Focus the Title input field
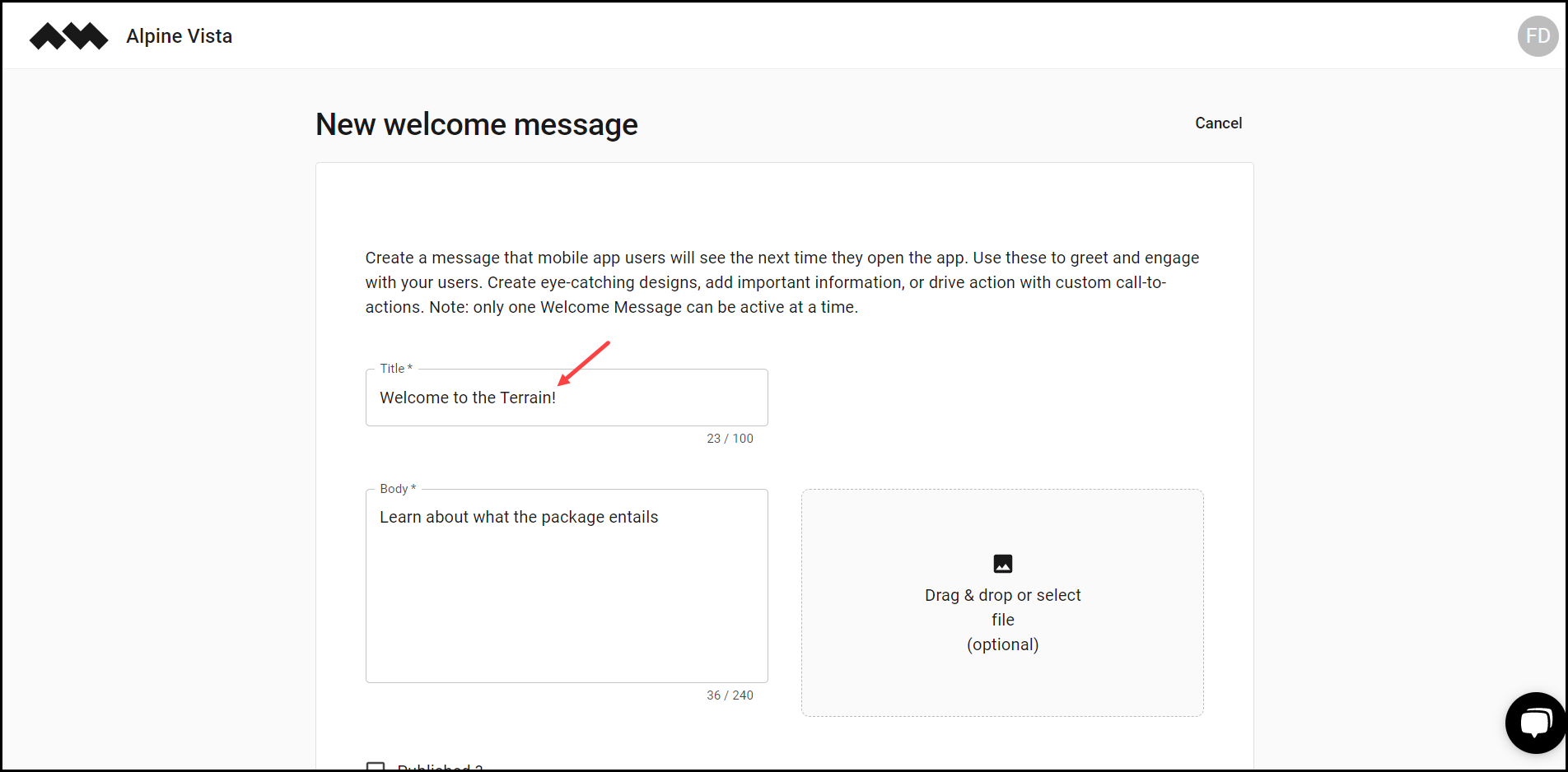Viewport: 1568px width, 772px height. pyautogui.click(x=566, y=398)
